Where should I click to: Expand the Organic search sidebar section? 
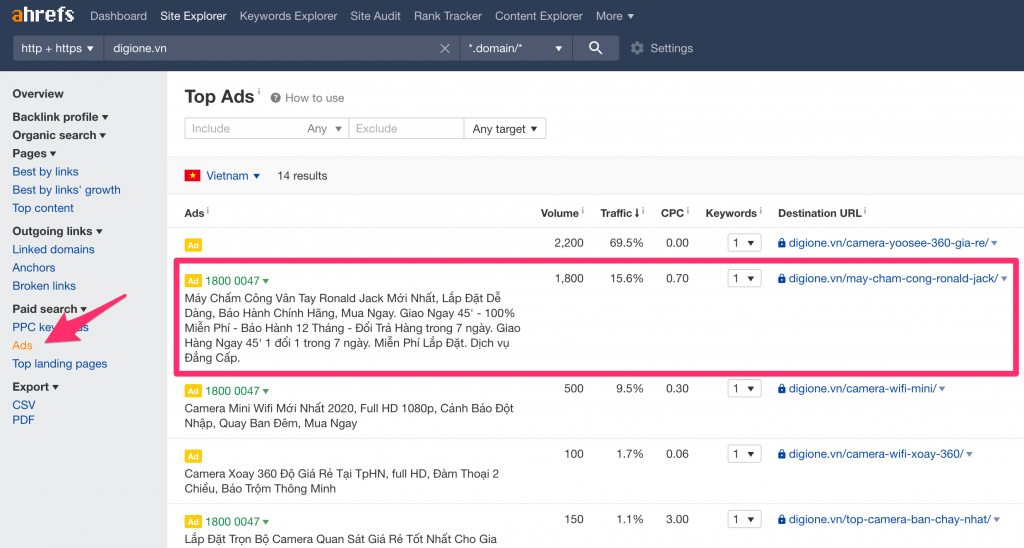(59, 135)
